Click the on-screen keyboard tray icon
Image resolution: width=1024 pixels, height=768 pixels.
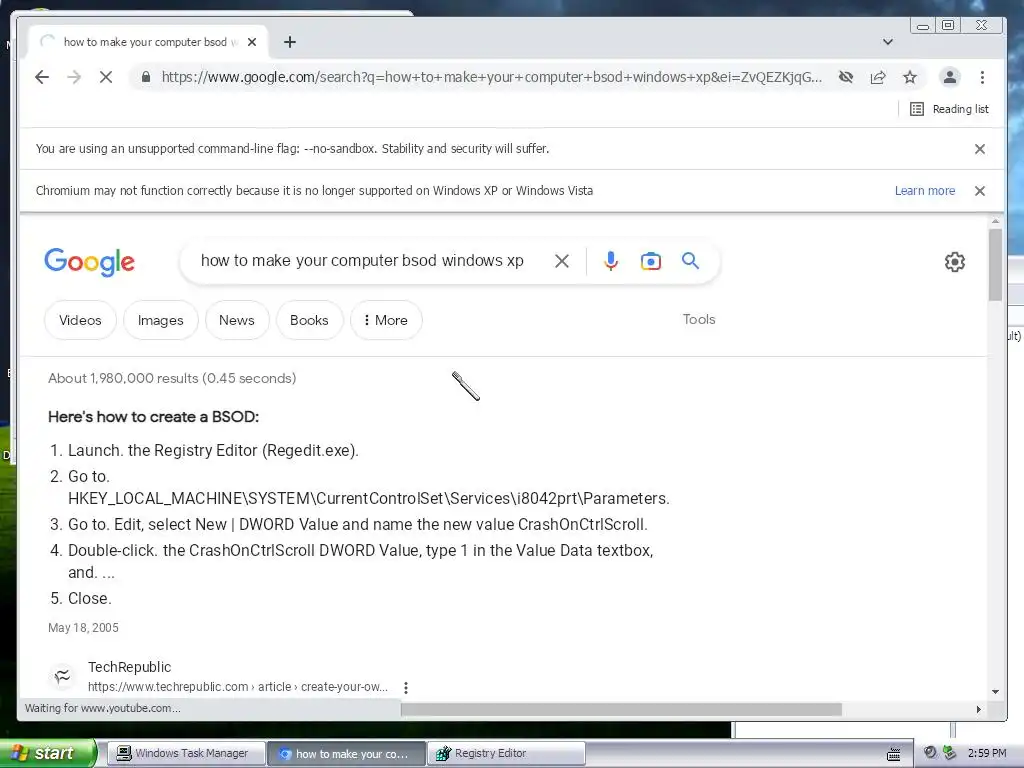tap(893, 754)
